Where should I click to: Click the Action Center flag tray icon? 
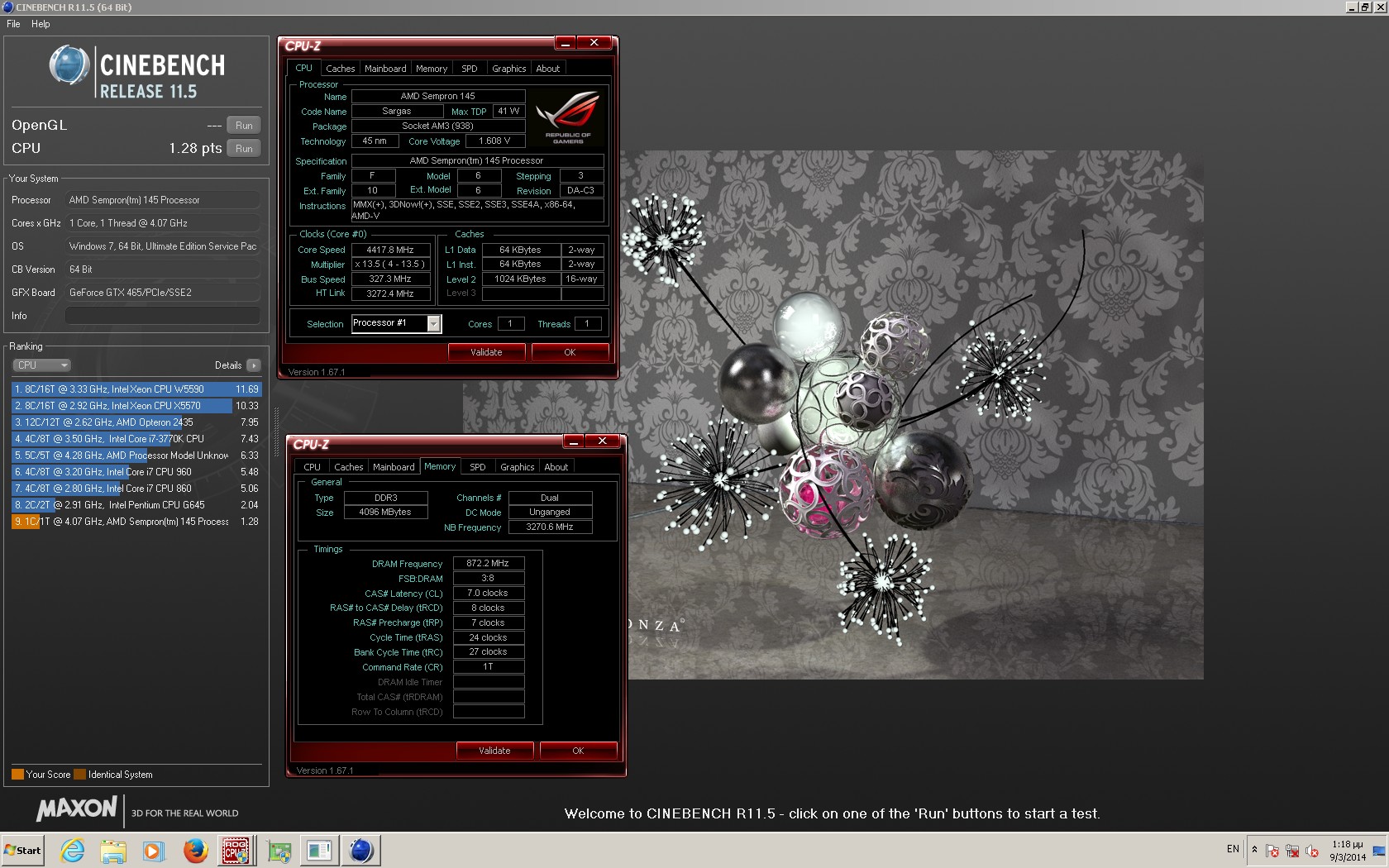point(1272,851)
